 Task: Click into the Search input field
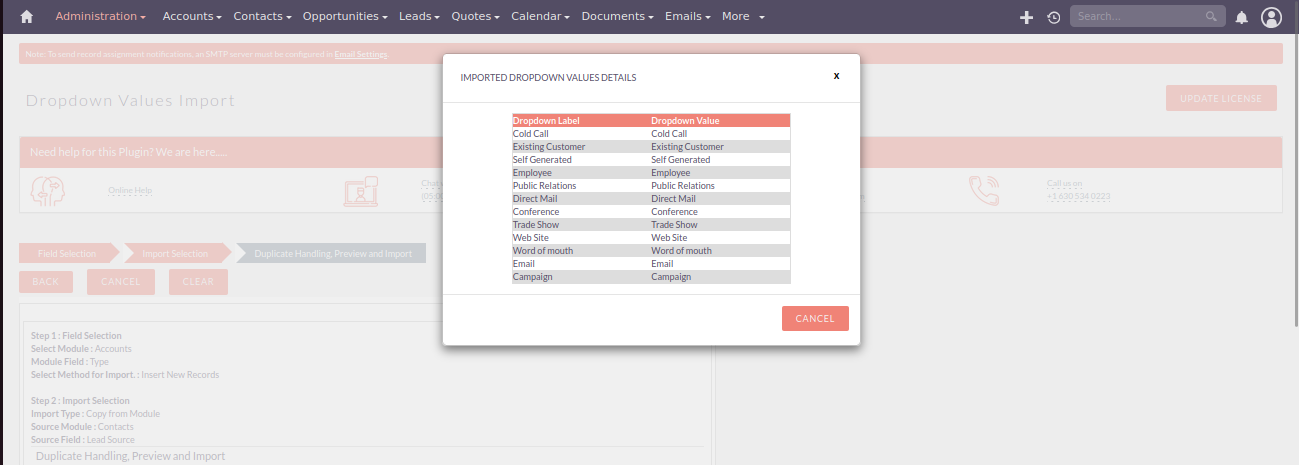click(x=1138, y=17)
